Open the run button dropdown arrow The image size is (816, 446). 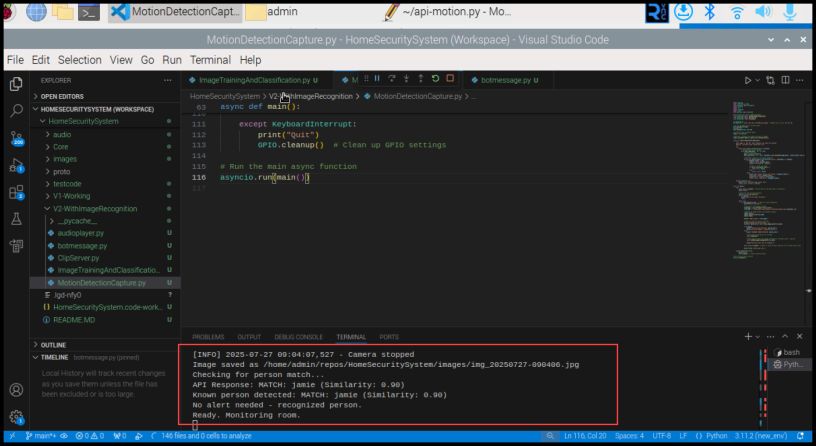point(757,80)
